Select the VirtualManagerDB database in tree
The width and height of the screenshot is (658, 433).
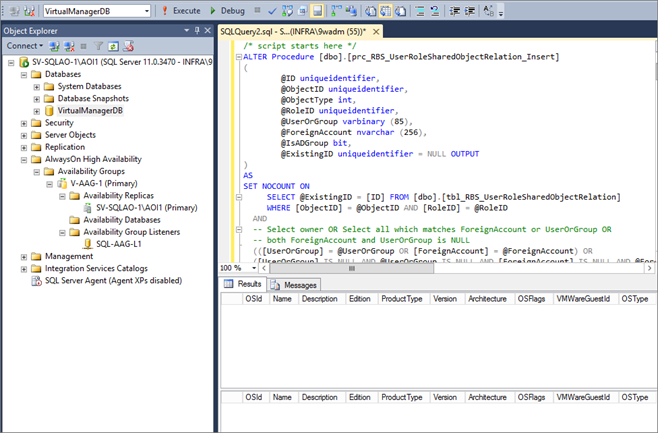(90, 111)
